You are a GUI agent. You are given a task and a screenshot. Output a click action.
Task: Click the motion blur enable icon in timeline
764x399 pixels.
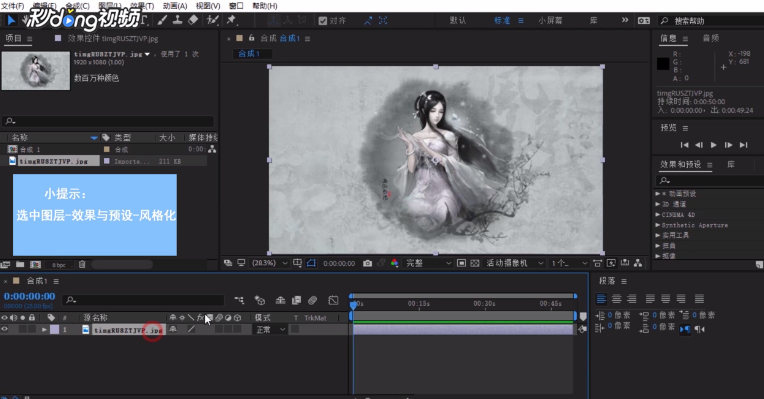pos(312,300)
